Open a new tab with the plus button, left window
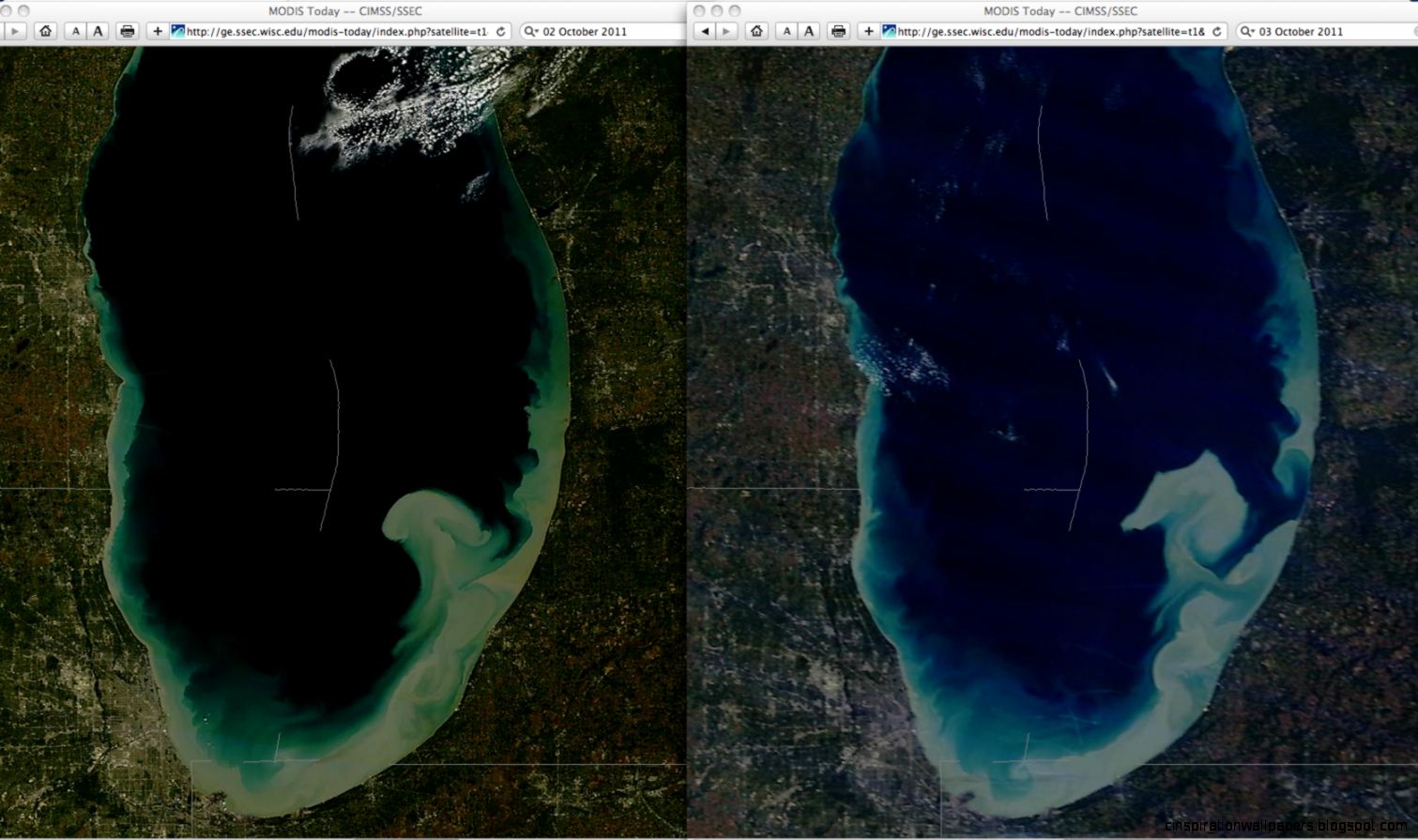 (156, 31)
